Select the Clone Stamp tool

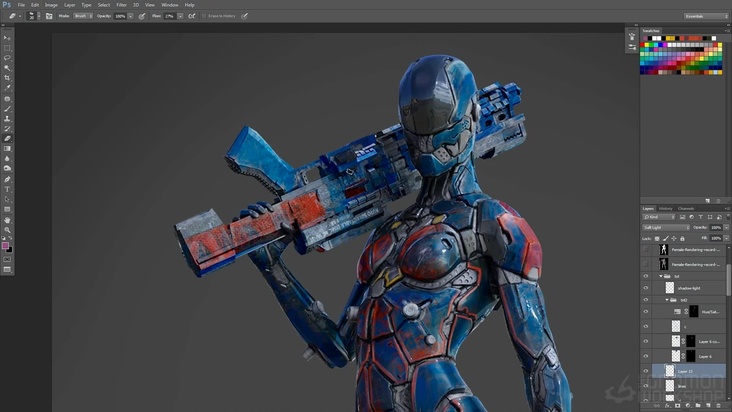[7, 119]
